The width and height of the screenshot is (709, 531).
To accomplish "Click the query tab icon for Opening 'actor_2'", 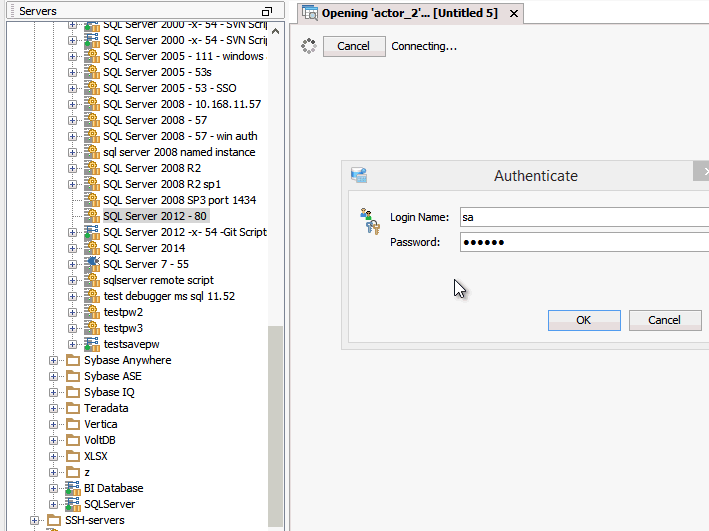I will 310,13.
